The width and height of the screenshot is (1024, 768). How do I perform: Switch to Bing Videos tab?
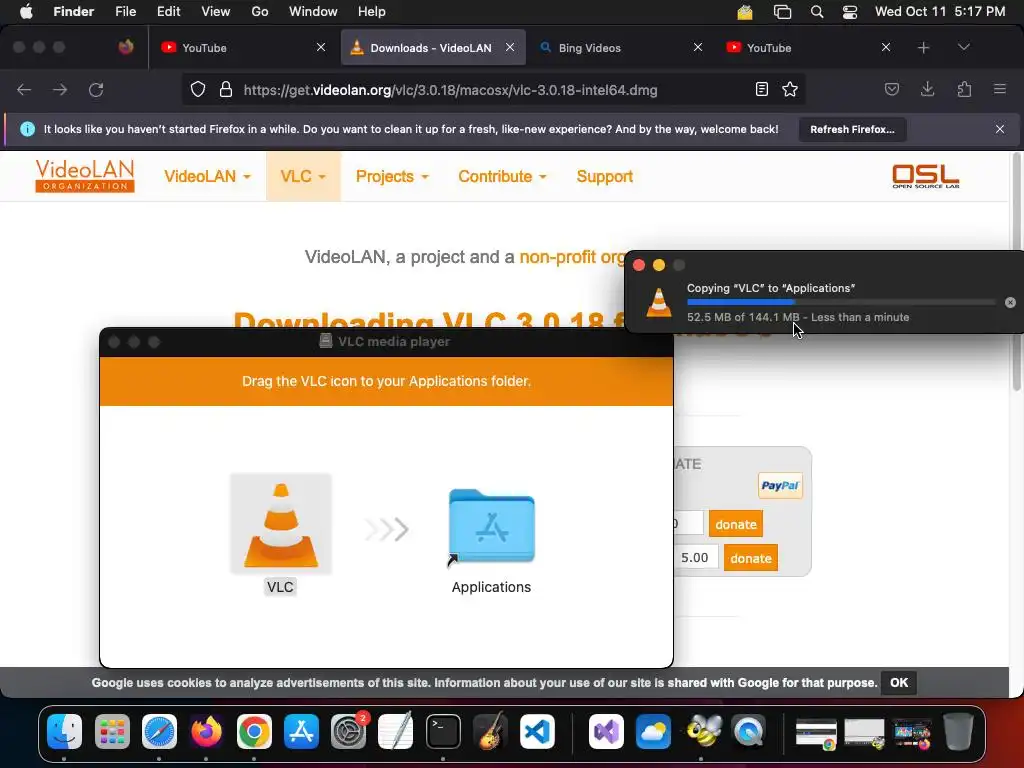[622, 48]
